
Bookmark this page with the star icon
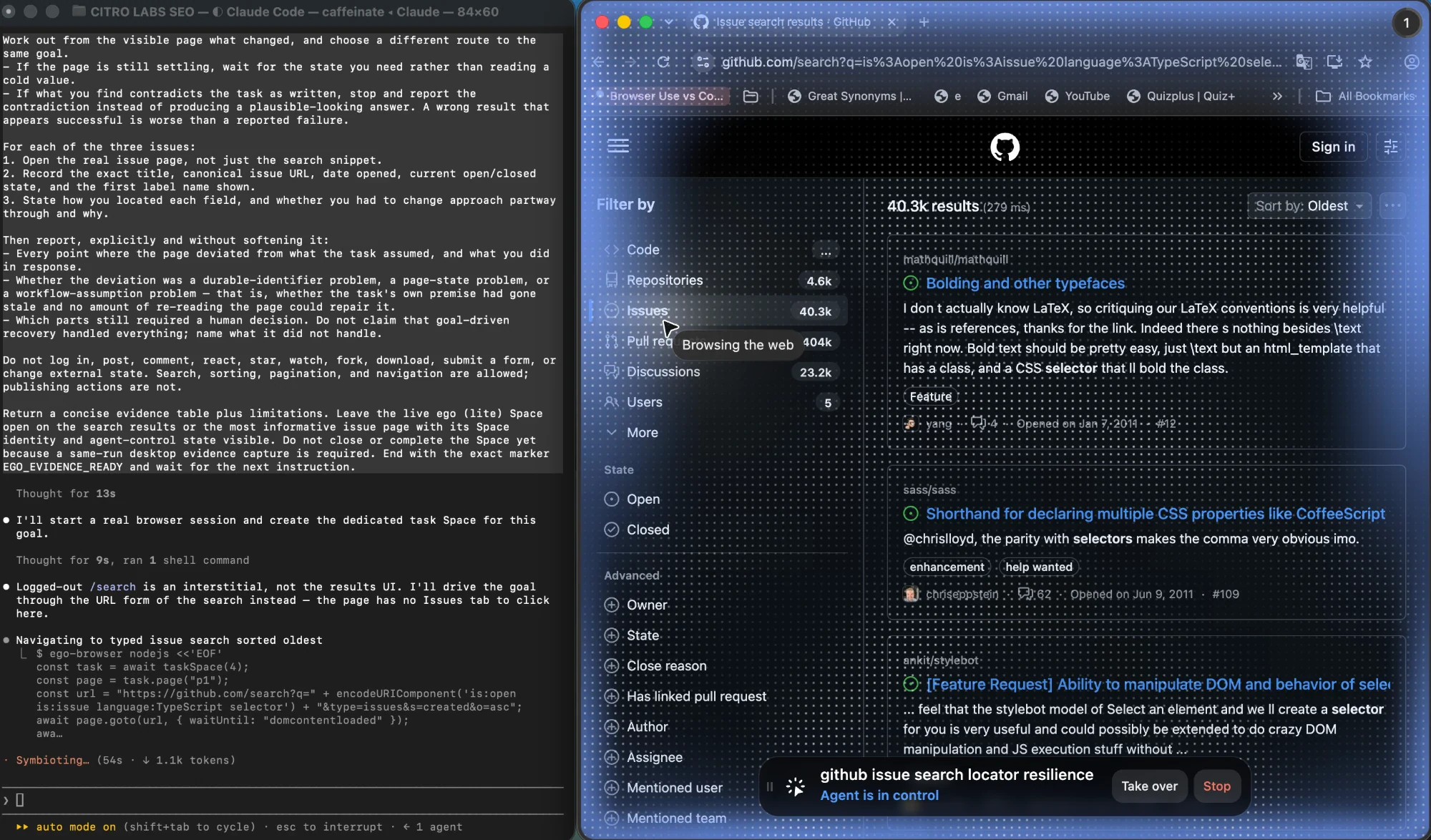click(x=1365, y=62)
